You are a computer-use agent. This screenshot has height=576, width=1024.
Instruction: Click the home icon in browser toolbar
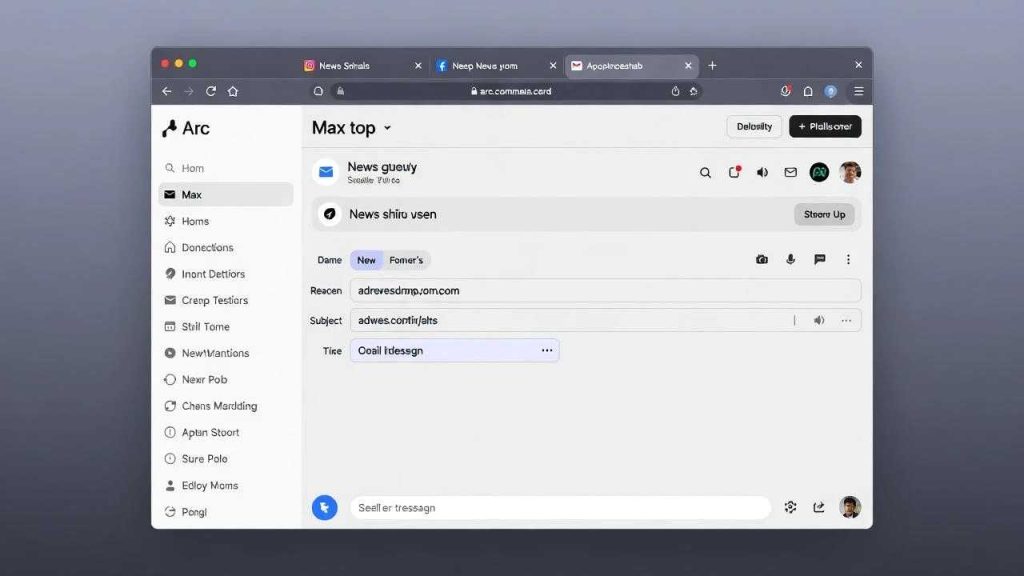coord(233,91)
